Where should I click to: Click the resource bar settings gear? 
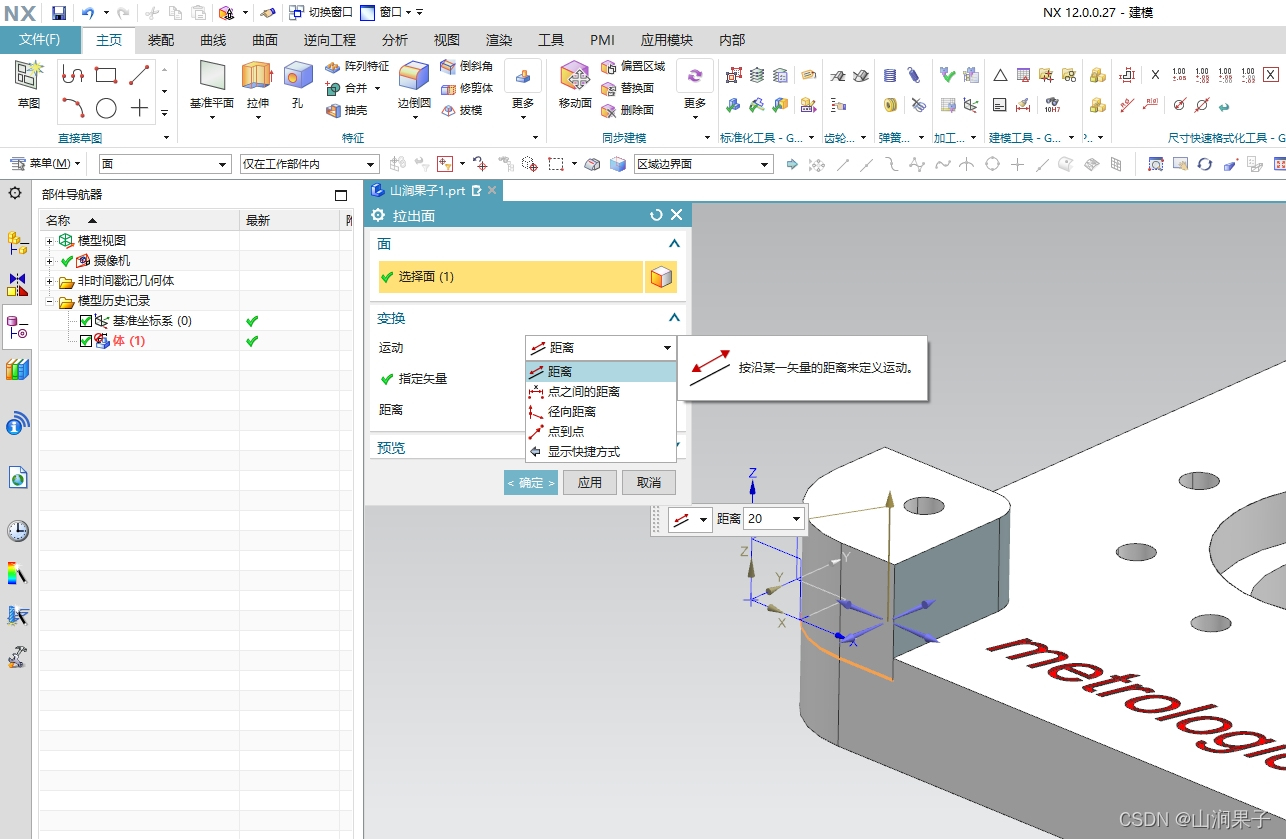15,192
